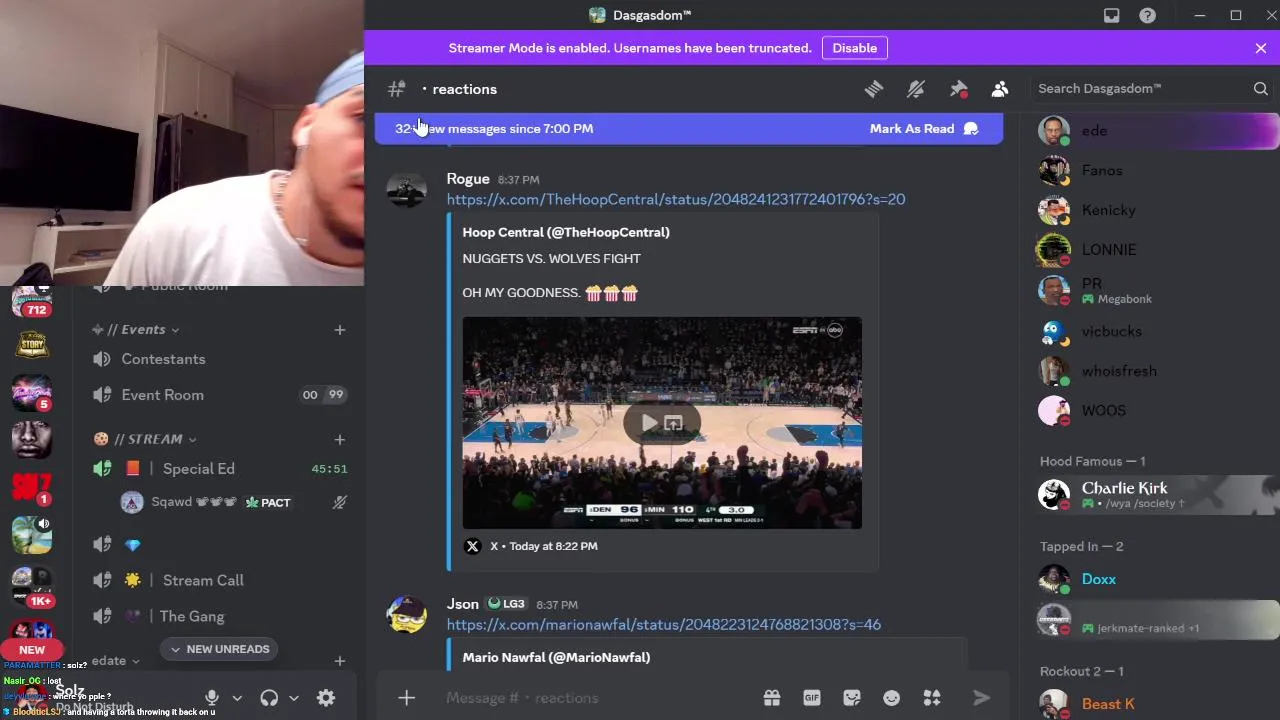Open server icon with 712 badge
Screen dimensions: 1280x720
32,299
